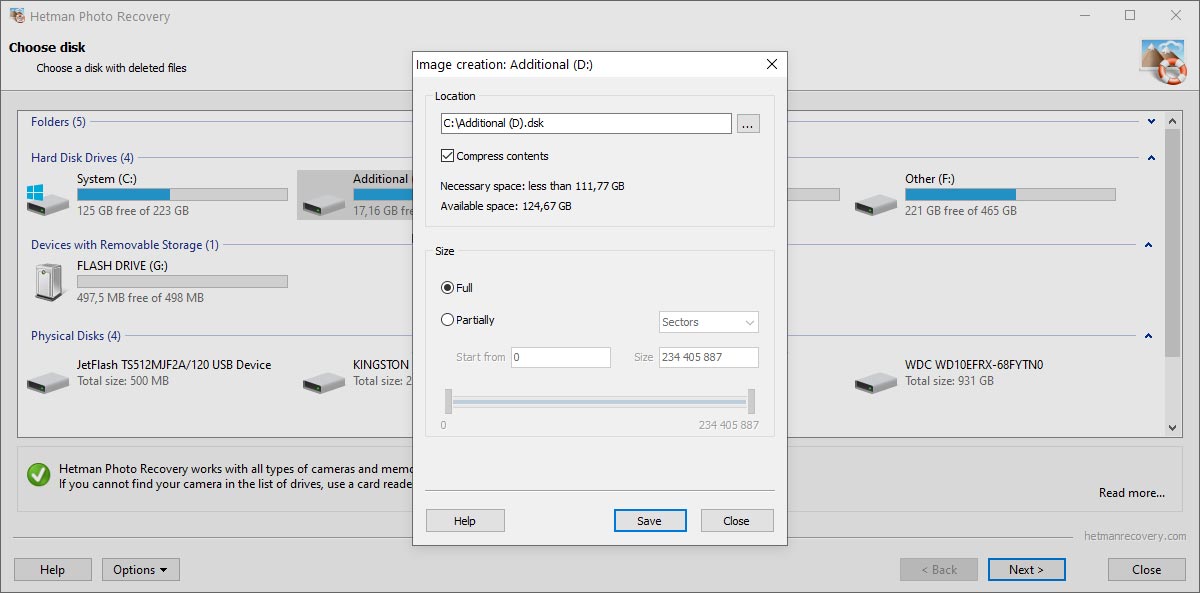Collapse the Hard Disk Drives (4) section

point(1151,158)
